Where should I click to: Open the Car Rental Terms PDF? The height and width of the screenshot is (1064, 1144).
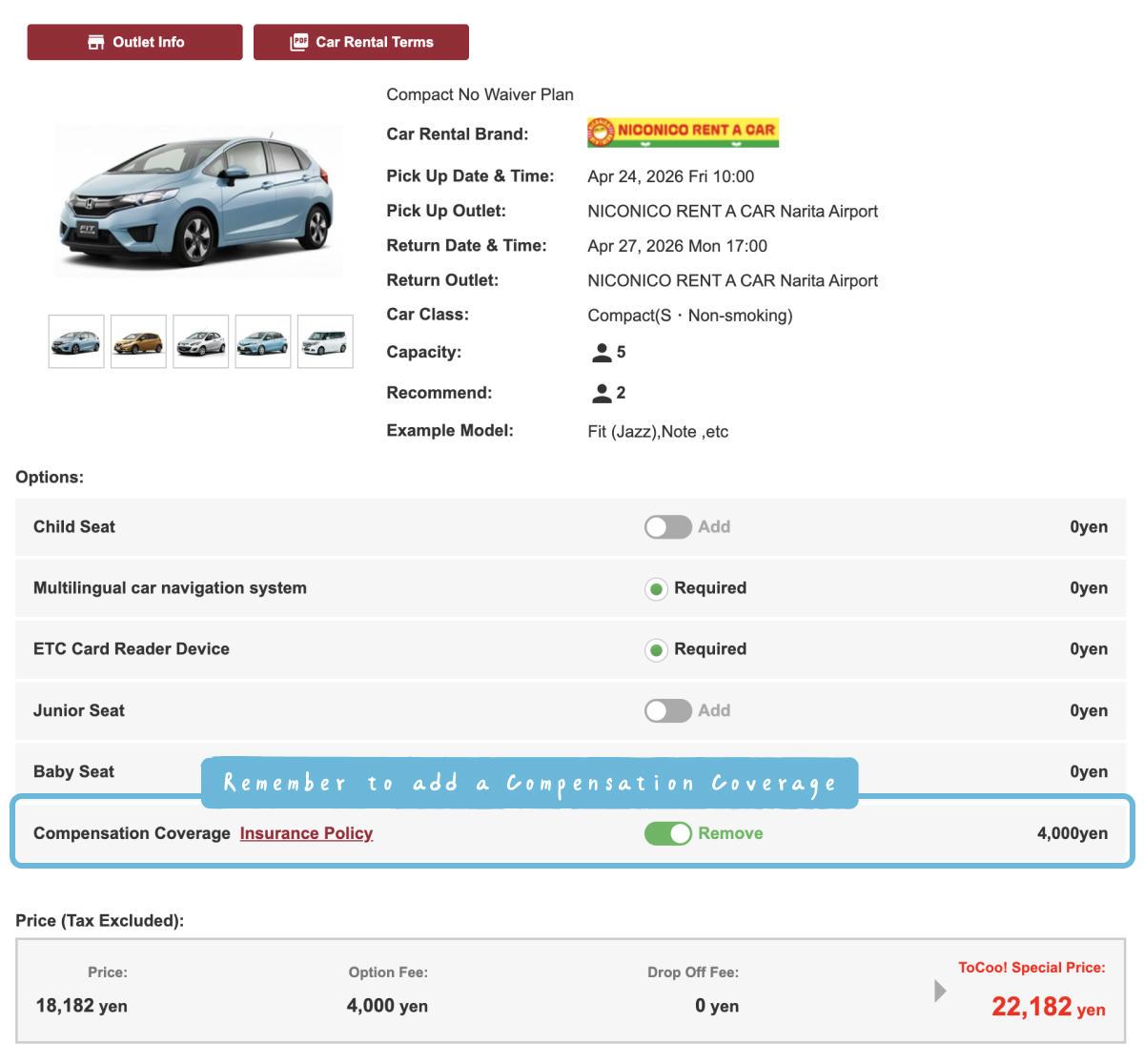[361, 42]
